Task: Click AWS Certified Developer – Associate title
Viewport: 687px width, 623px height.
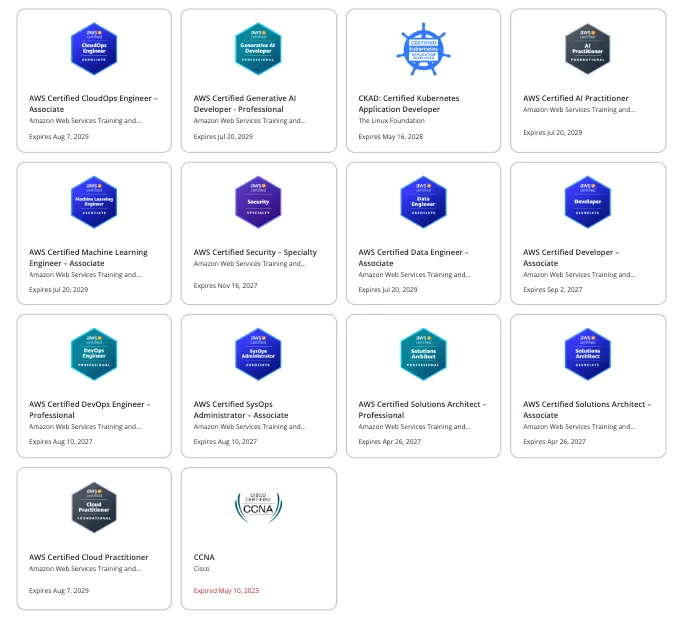Action: click(x=571, y=258)
